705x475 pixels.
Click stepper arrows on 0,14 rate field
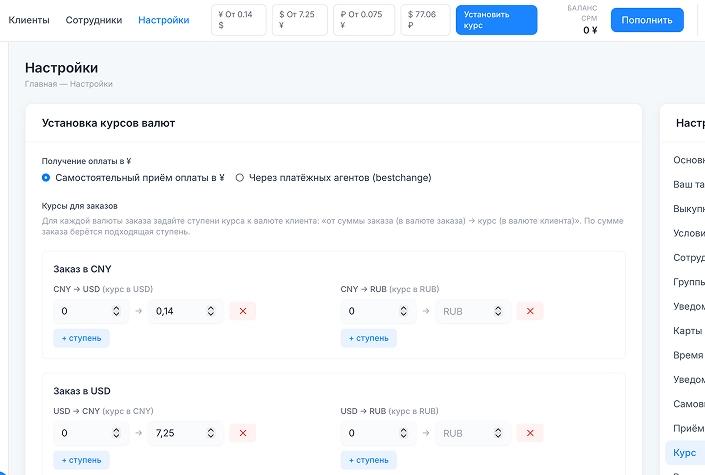[211, 311]
